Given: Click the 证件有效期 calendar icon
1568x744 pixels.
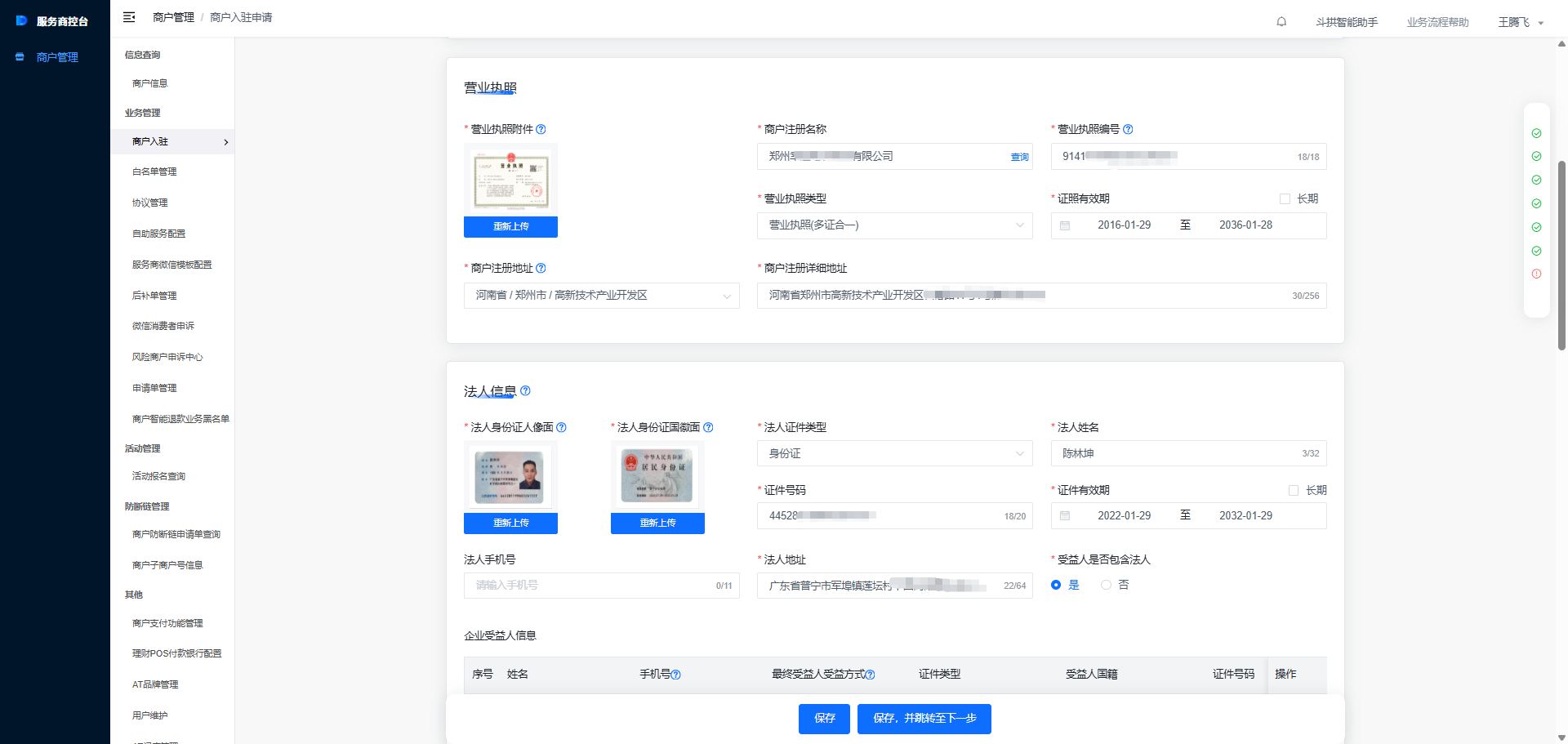Looking at the screenshot, I should 1065,516.
